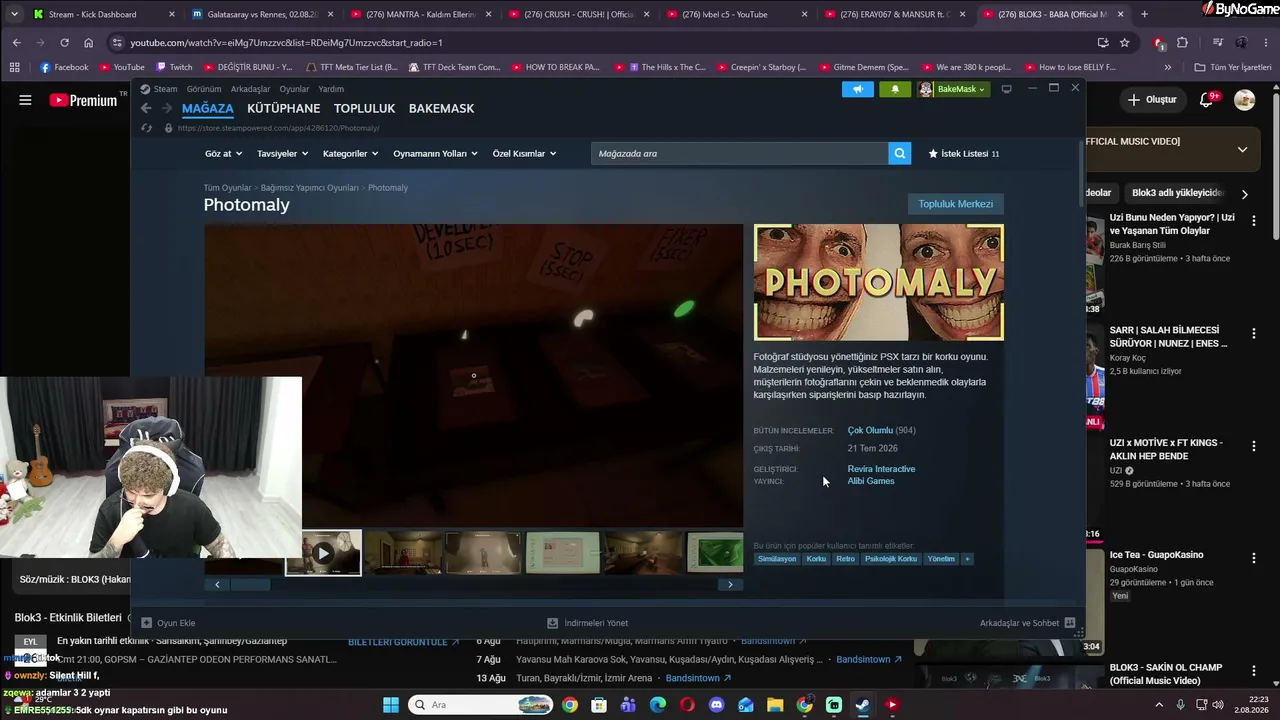
Task: Click the Chrome address bar URL
Action: (x=286, y=43)
